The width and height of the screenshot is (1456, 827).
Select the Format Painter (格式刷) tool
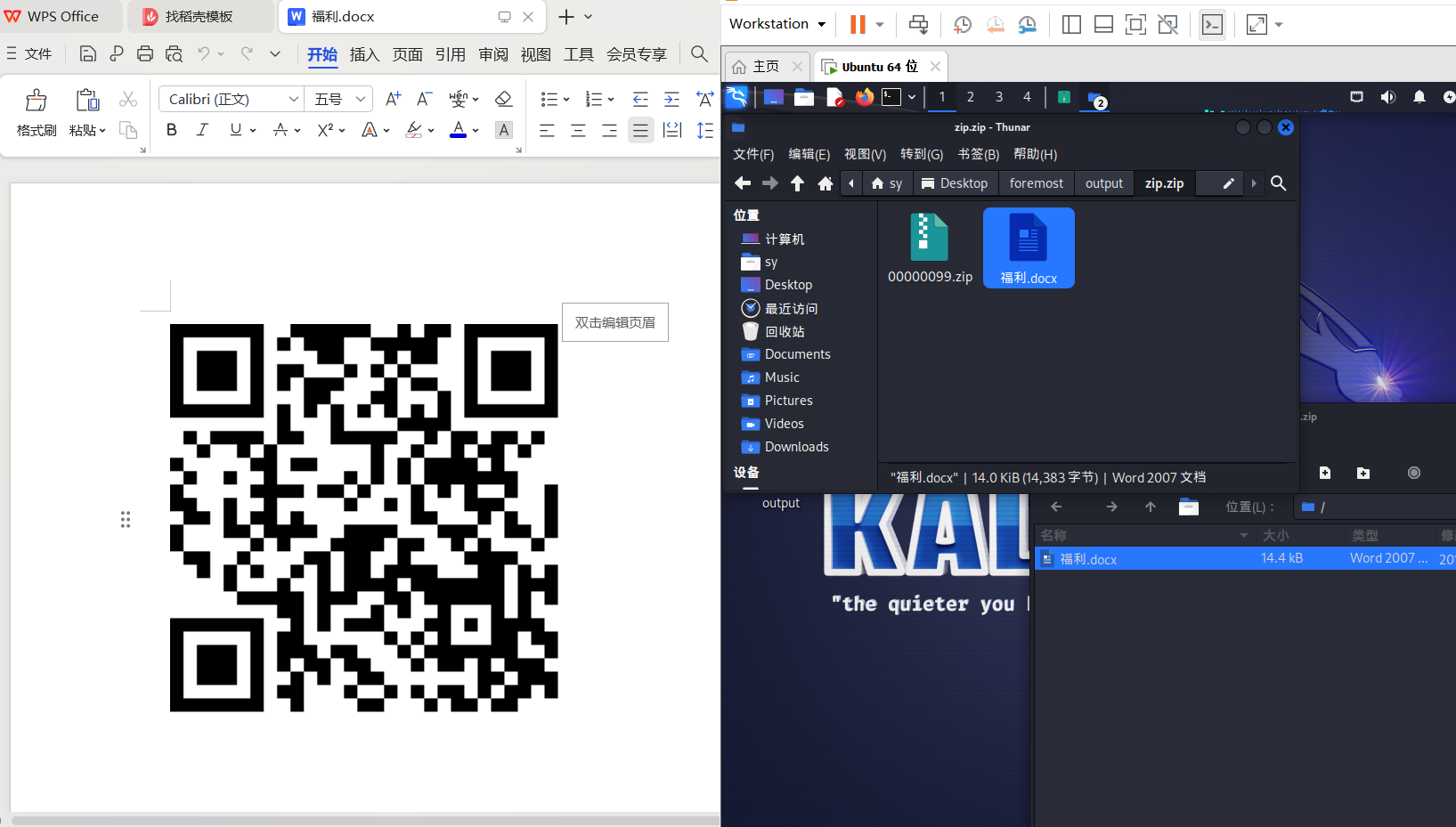37,112
